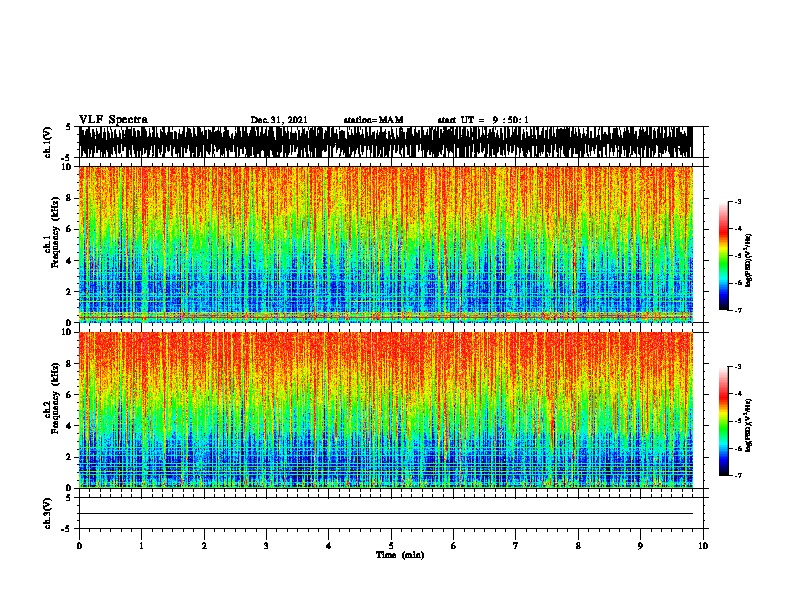Screen dimensions: 792x612
Task: Click the "Time (min)" axis title
Action: (400, 555)
